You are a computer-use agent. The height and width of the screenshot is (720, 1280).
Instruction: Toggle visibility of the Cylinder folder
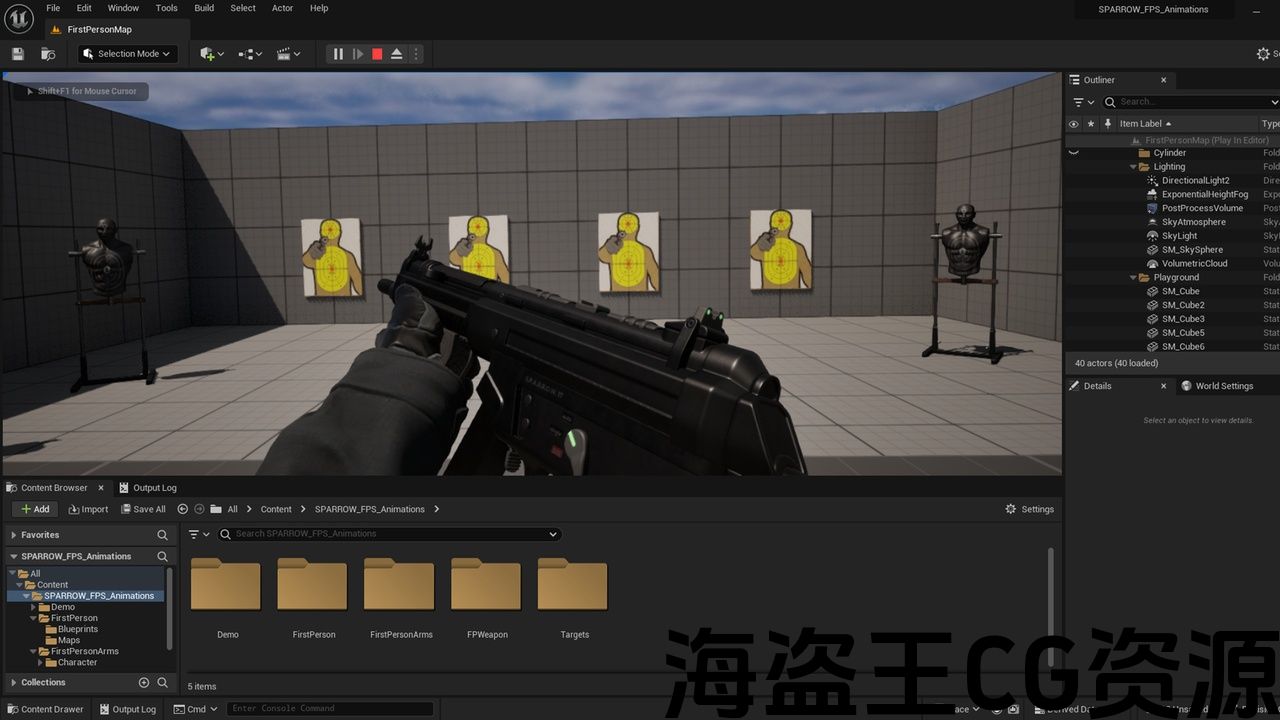pyautogui.click(x=1074, y=153)
